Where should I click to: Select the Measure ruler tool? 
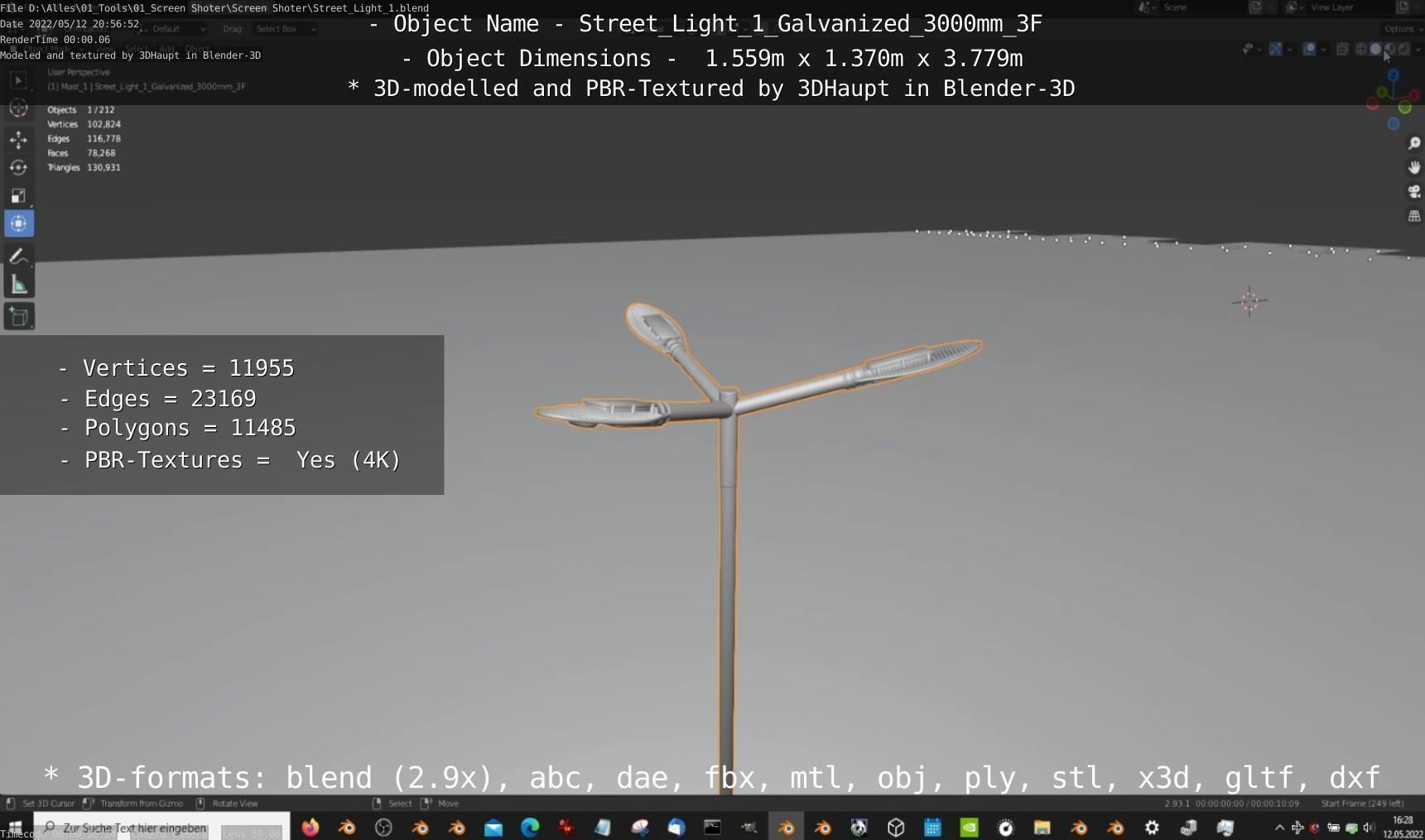(18, 286)
